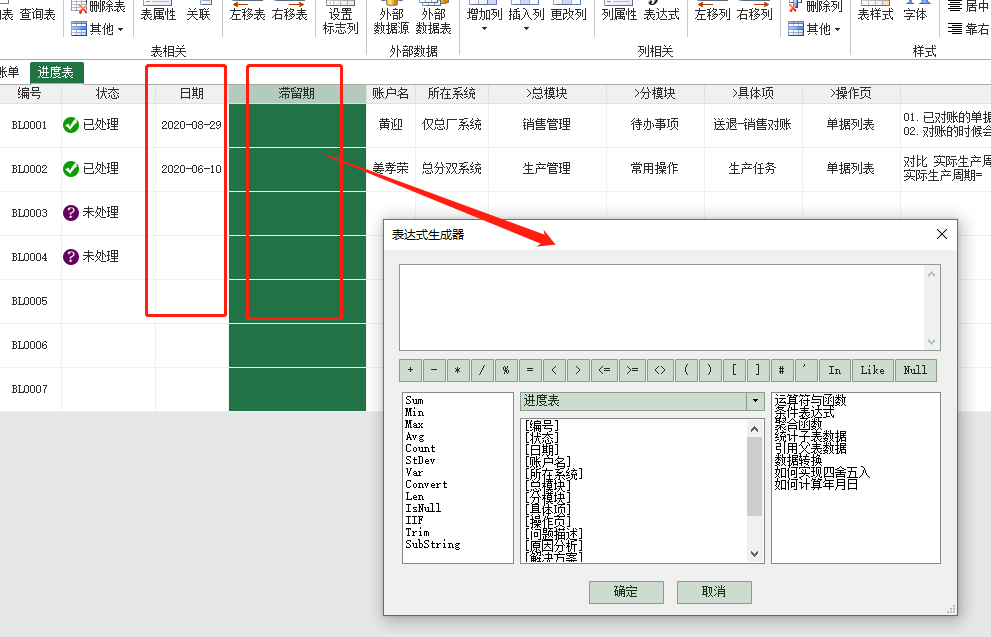Select the BL0005 row number cell
The height and width of the screenshot is (637, 991).
pyautogui.click(x=30, y=301)
